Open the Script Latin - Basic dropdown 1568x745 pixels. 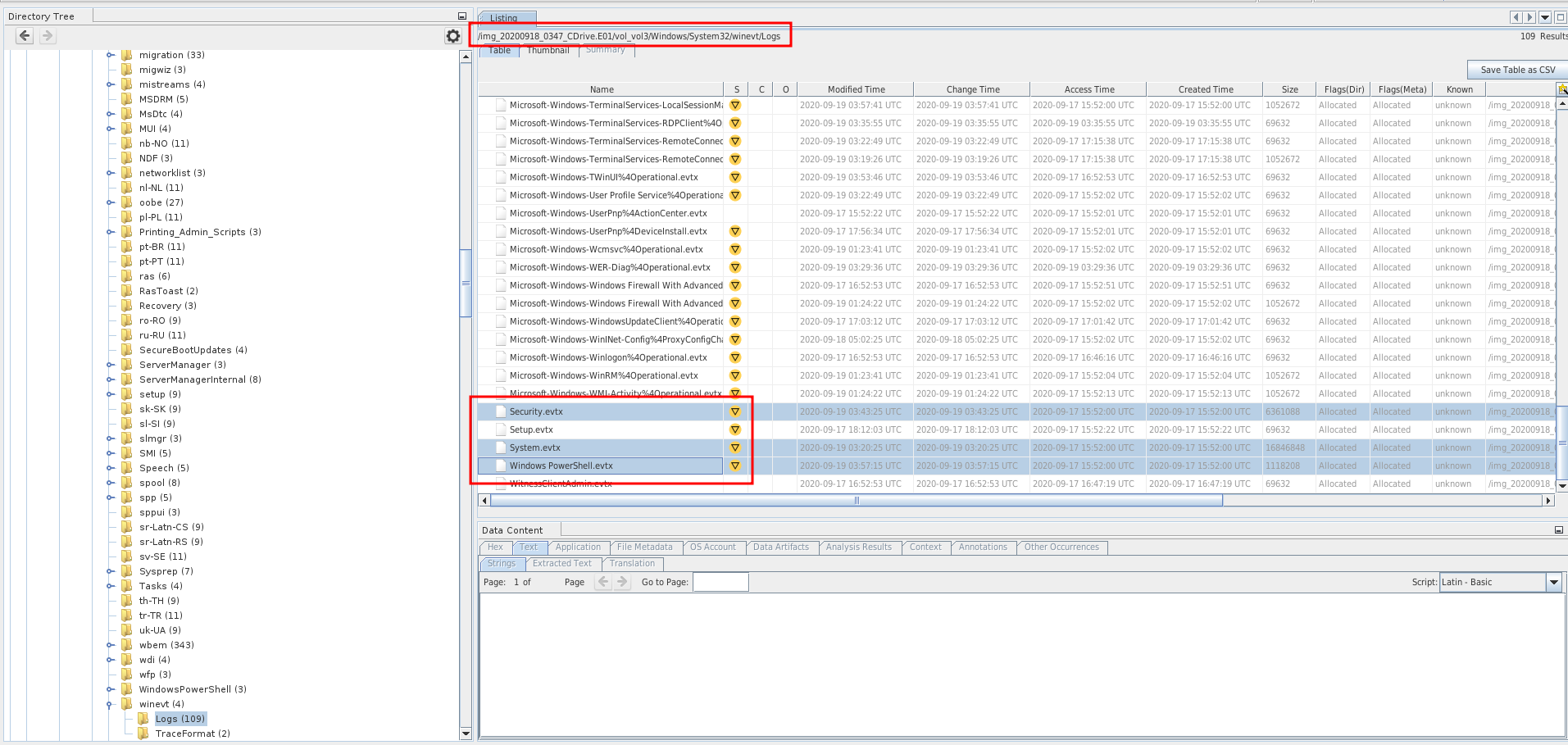[x=1553, y=582]
